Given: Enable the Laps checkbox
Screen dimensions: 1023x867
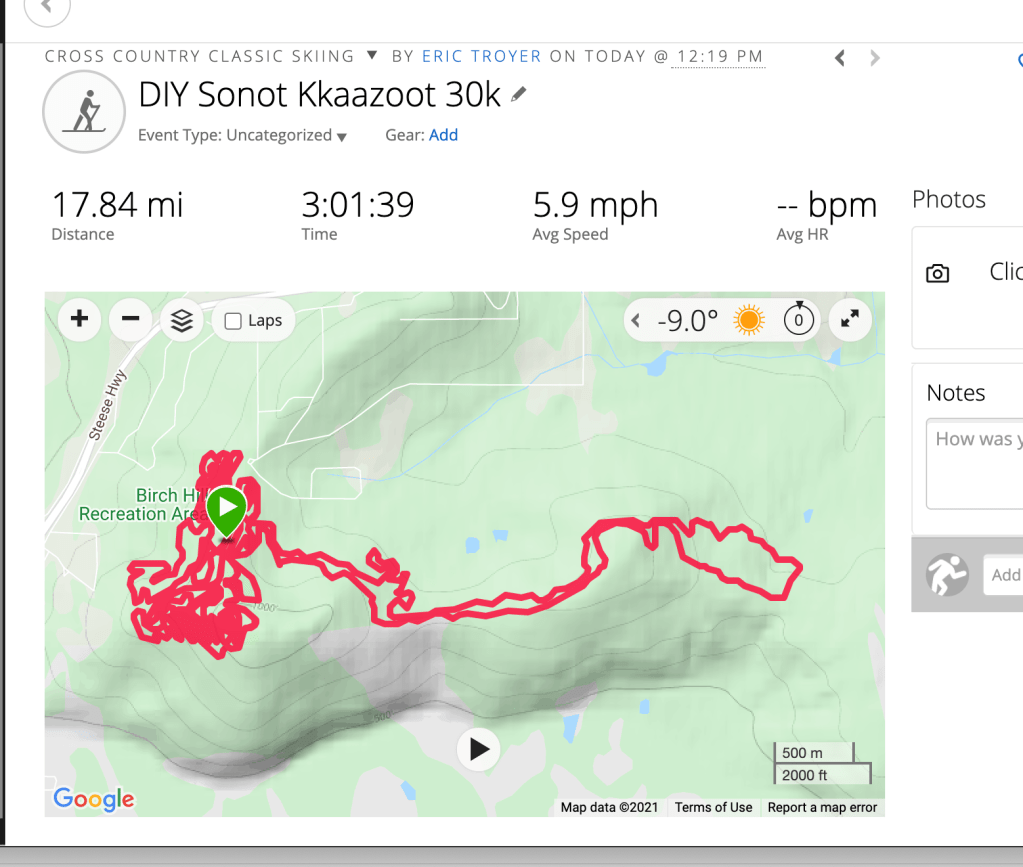Looking at the screenshot, I should (x=233, y=321).
